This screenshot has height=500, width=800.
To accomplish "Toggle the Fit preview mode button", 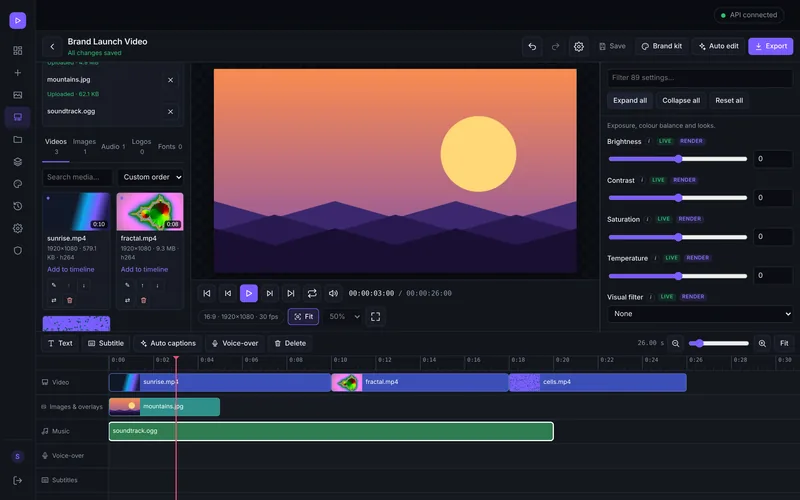I will coord(304,317).
